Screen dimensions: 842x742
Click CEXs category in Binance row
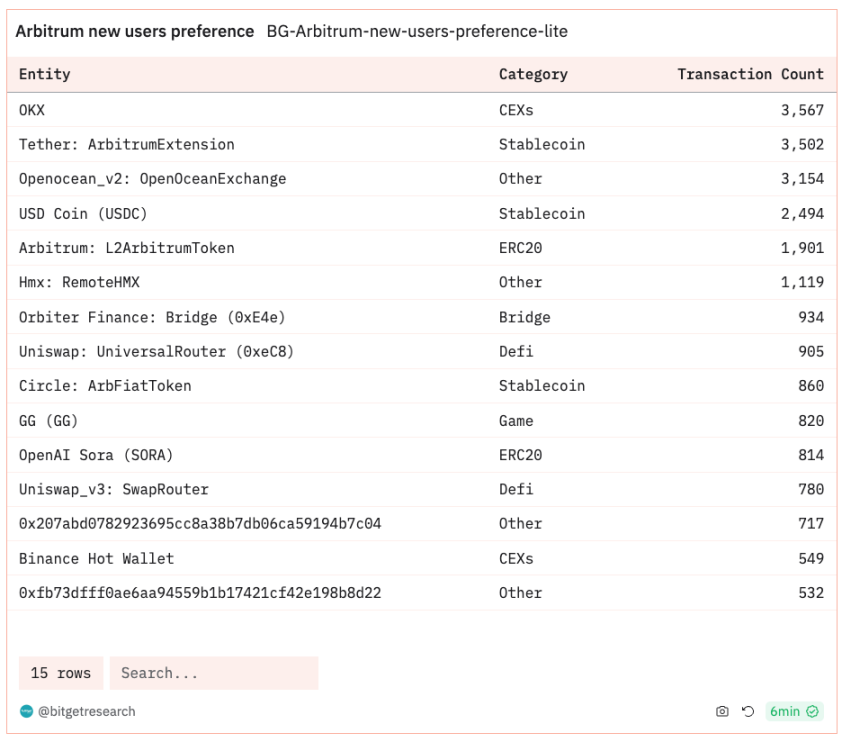click(516, 559)
